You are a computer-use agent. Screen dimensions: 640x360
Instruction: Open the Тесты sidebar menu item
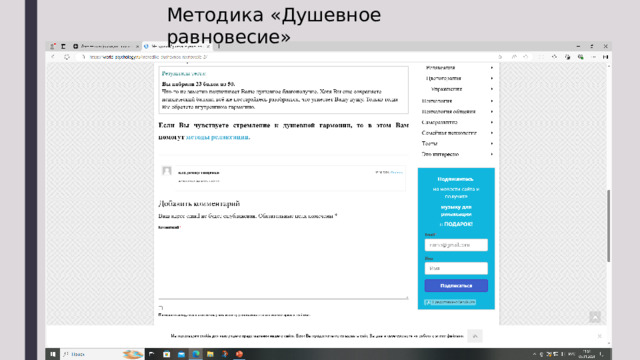point(429,143)
